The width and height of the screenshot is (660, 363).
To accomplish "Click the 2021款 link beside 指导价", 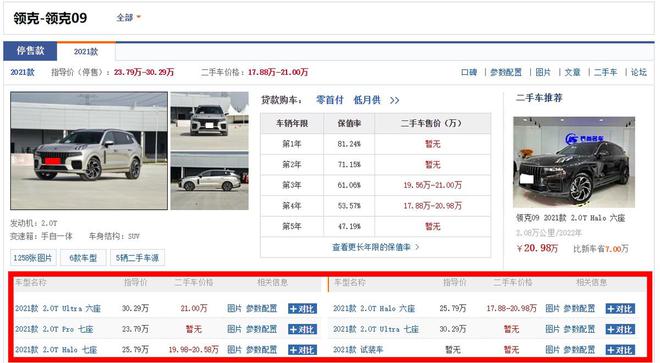I will click(22, 72).
